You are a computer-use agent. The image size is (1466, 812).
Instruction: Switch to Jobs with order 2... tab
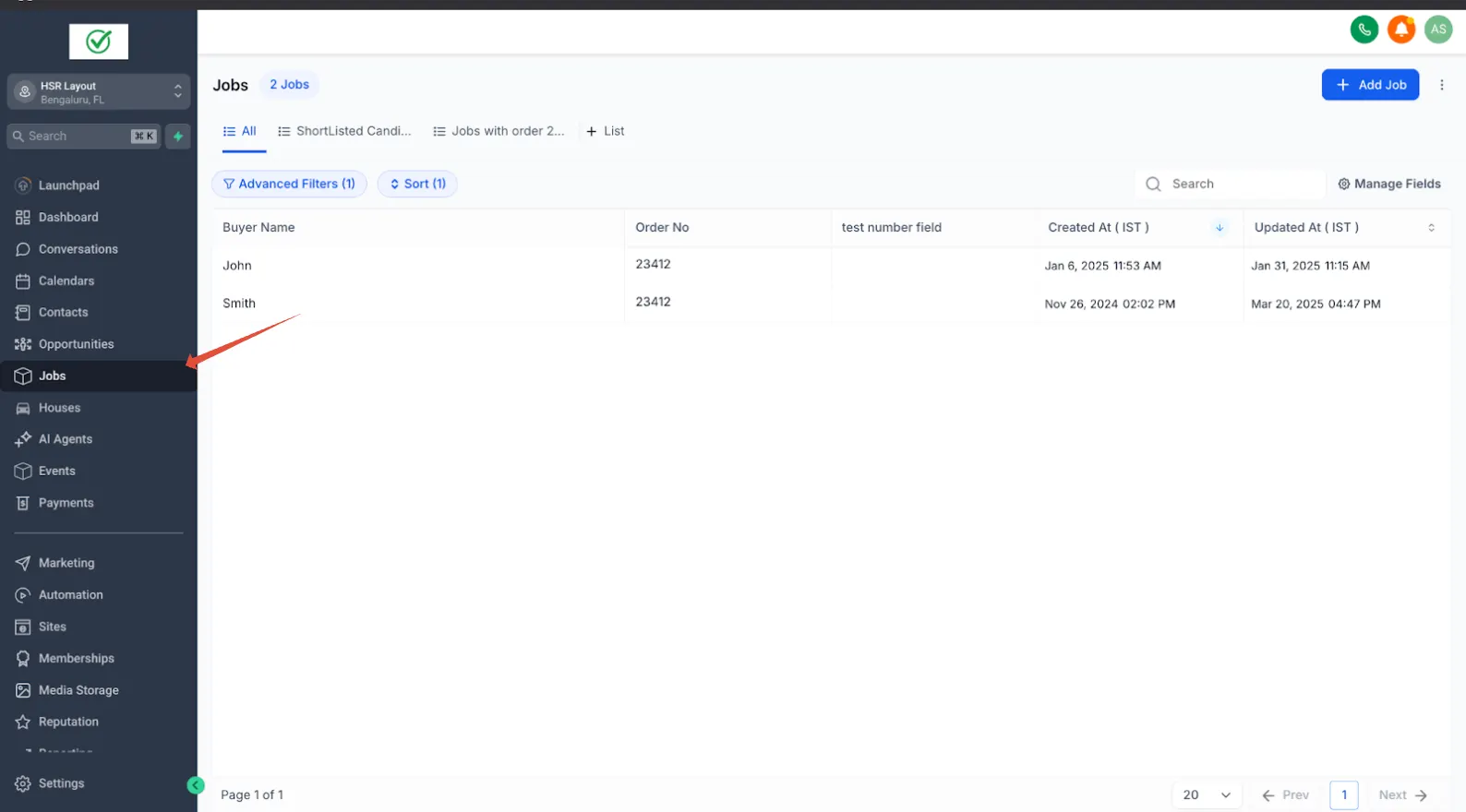point(499,132)
